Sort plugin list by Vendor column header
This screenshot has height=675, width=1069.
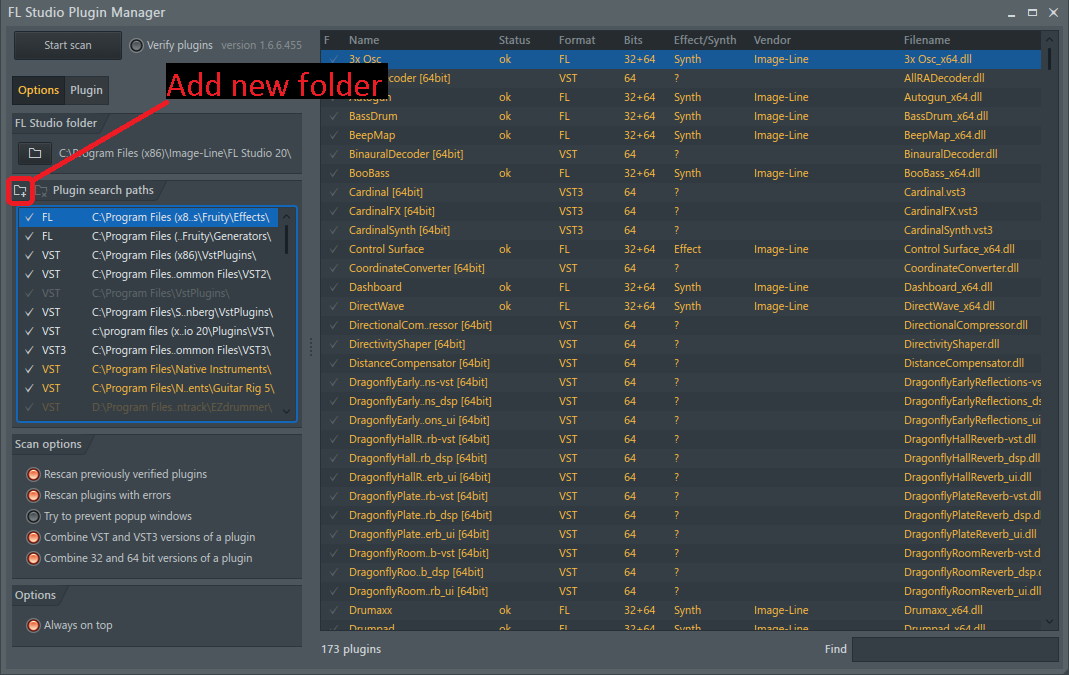pyautogui.click(x=772, y=40)
